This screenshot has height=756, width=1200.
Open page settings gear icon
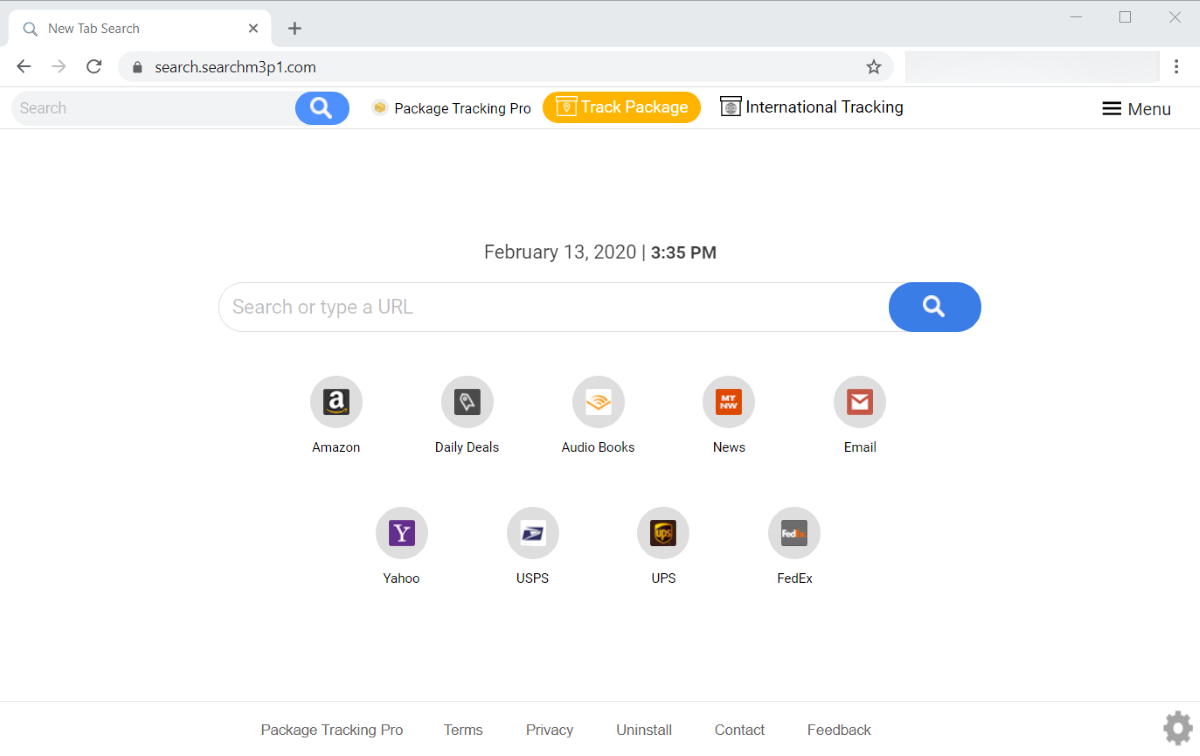point(1178,727)
